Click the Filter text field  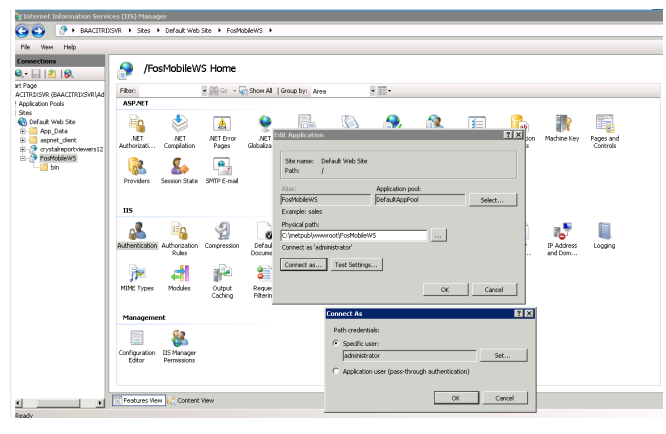[170, 91]
